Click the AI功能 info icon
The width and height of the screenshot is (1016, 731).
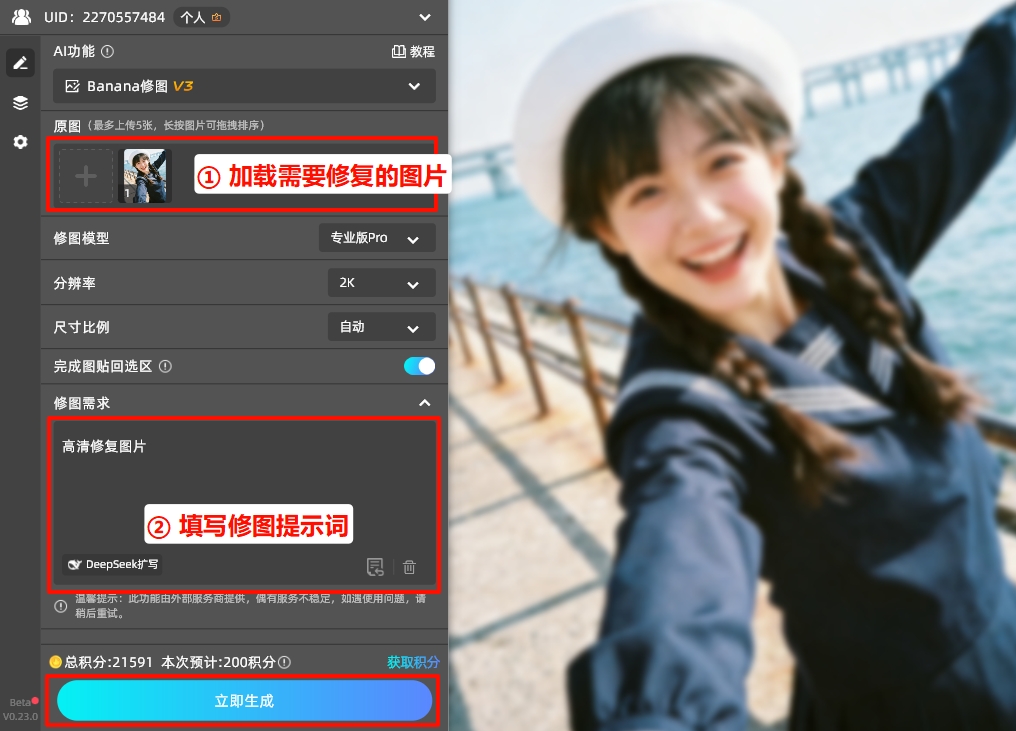108,52
